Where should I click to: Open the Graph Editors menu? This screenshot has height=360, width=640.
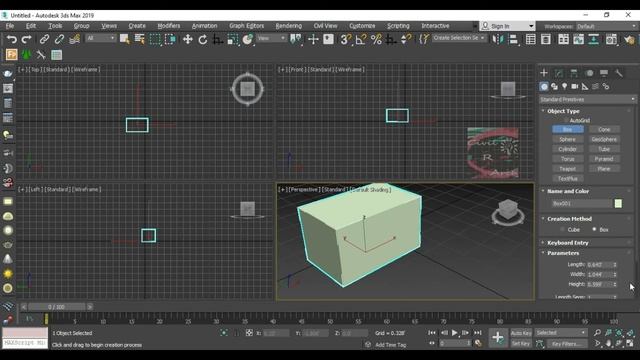click(x=247, y=26)
